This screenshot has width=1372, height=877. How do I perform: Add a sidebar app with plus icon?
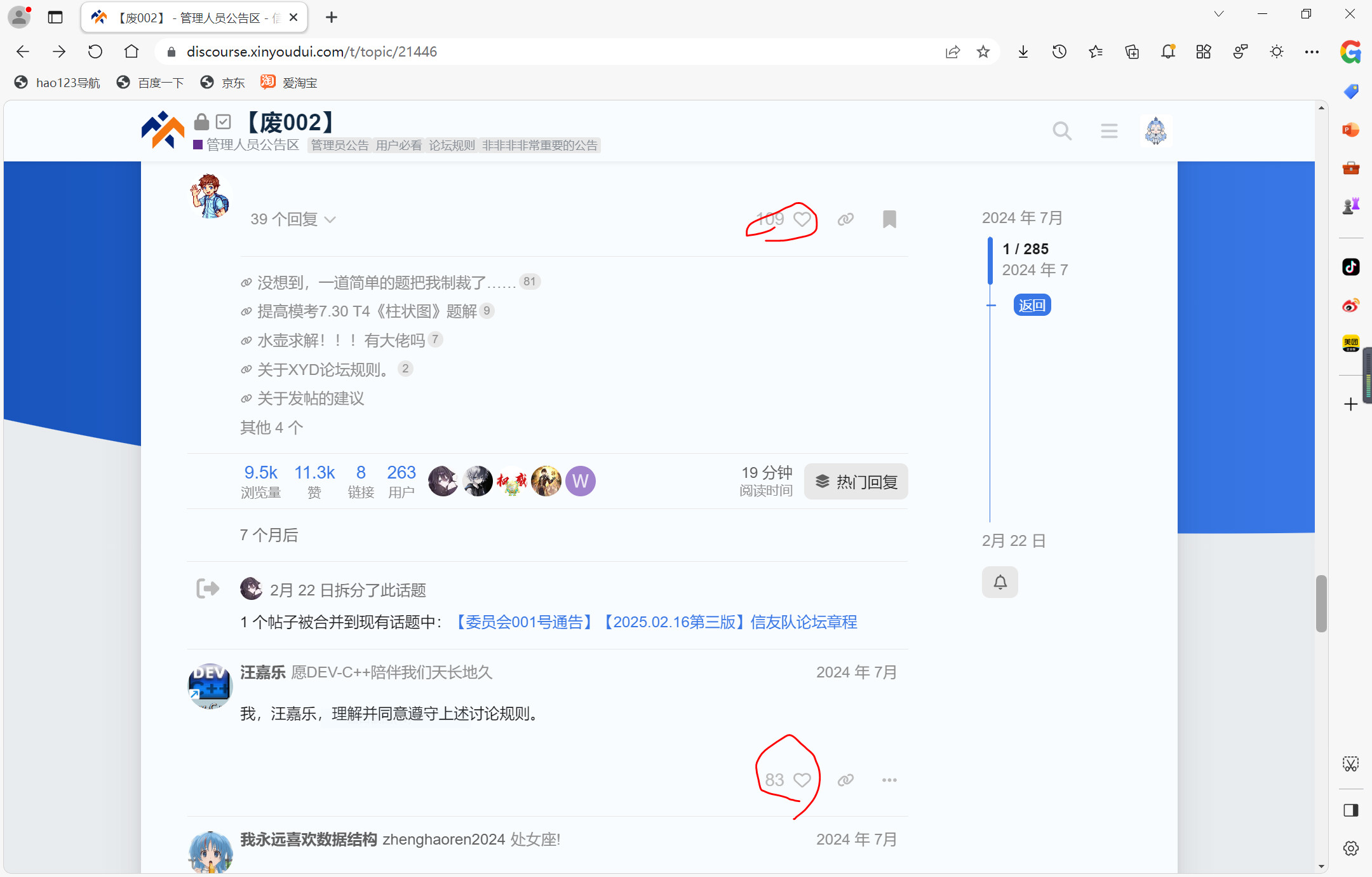pos(1350,404)
